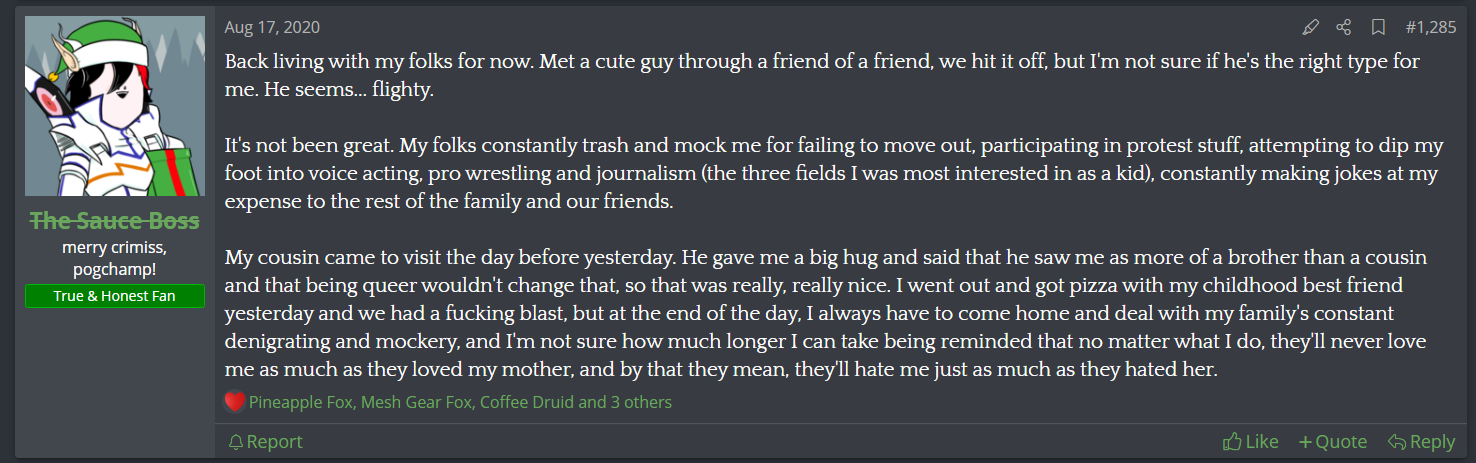The image size is (1476, 463).
Task: Click the highlighter icon on the post
Action: pyautogui.click(x=1310, y=27)
